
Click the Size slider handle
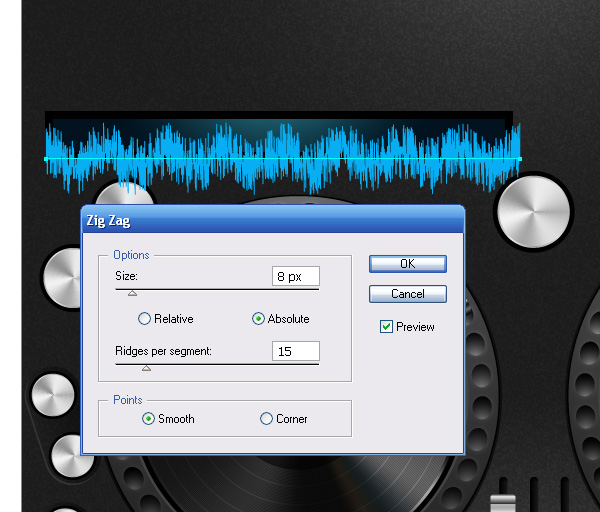(x=132, y=293)
